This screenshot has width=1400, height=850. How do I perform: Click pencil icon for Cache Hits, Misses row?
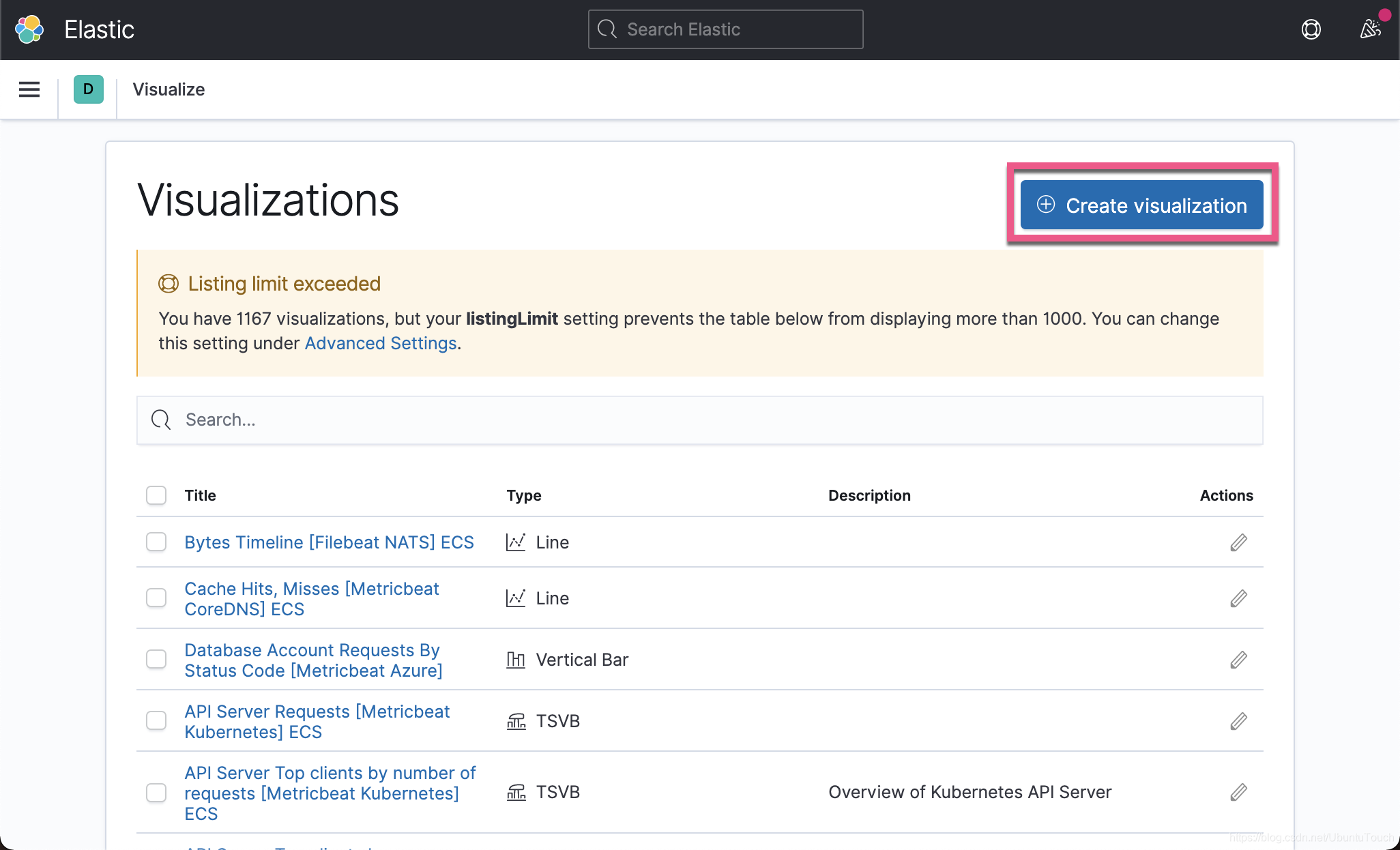(x=1238, y=598)
